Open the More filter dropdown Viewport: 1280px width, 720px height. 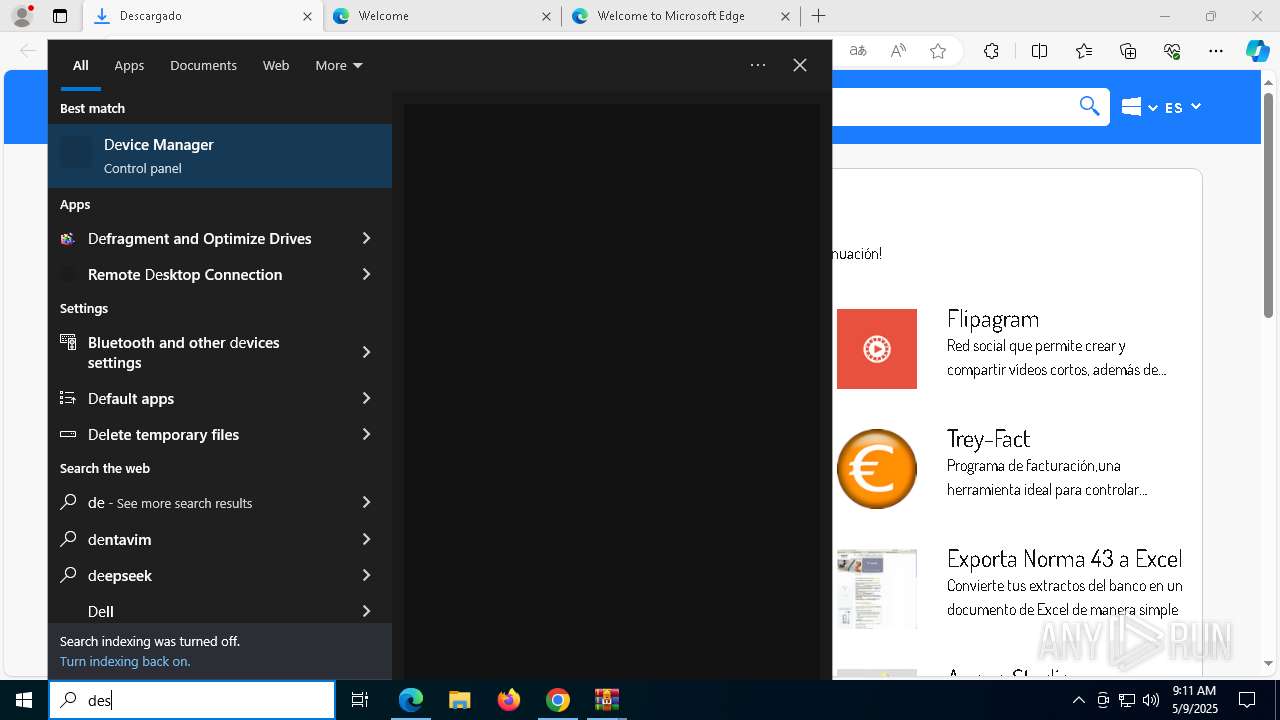tap(339, 66)
